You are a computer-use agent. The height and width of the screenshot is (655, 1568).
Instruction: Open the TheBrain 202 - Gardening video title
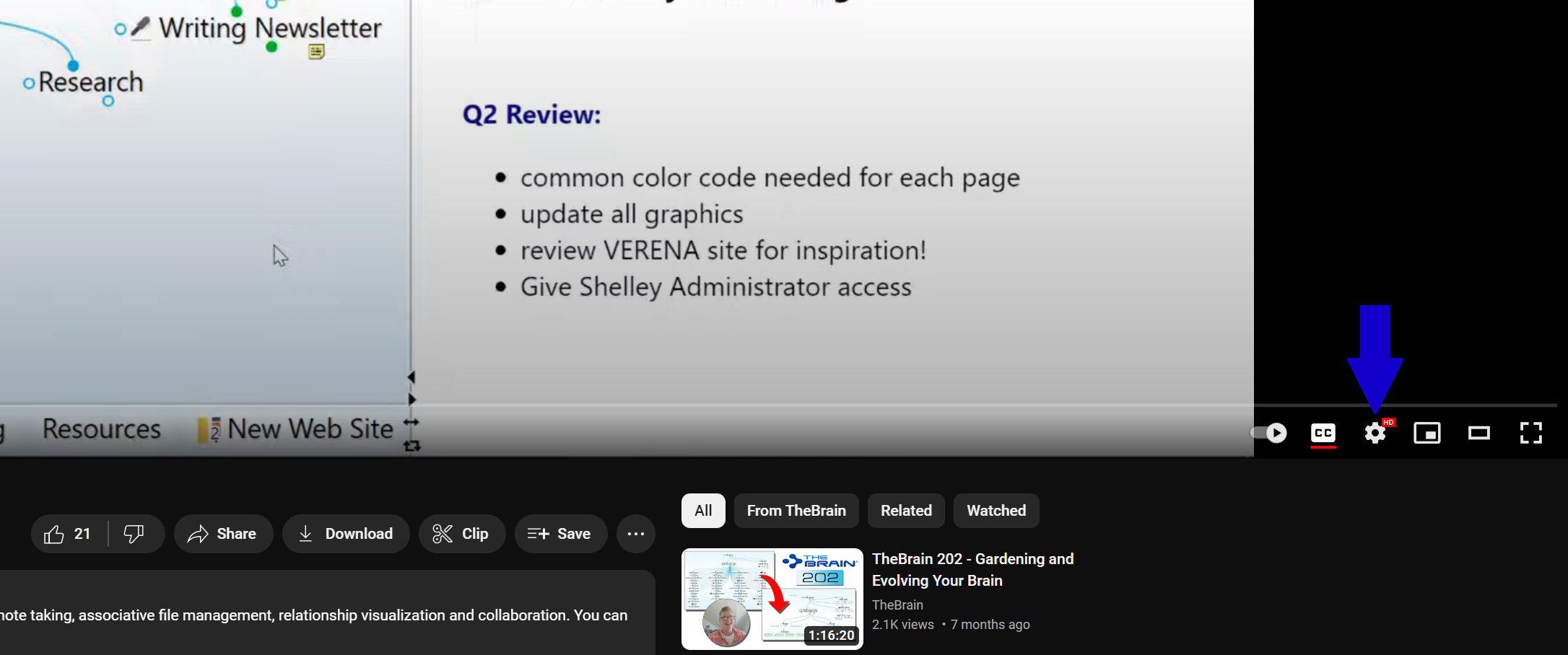(973, 570)
